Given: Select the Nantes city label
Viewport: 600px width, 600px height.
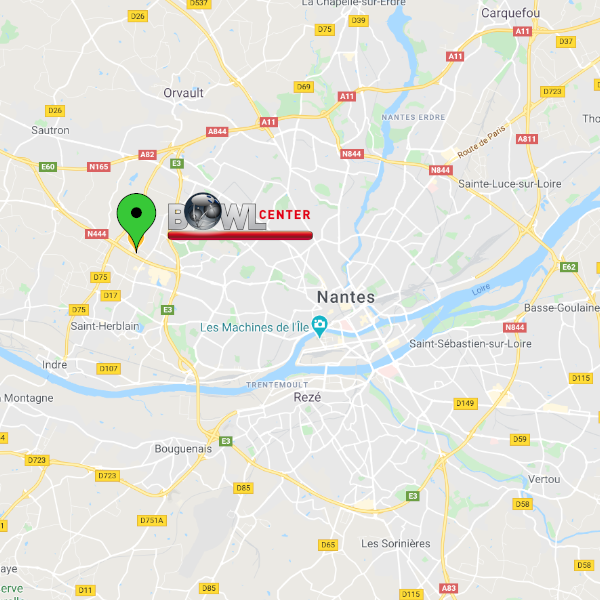Looking at the screenshot, I should 346,297.
